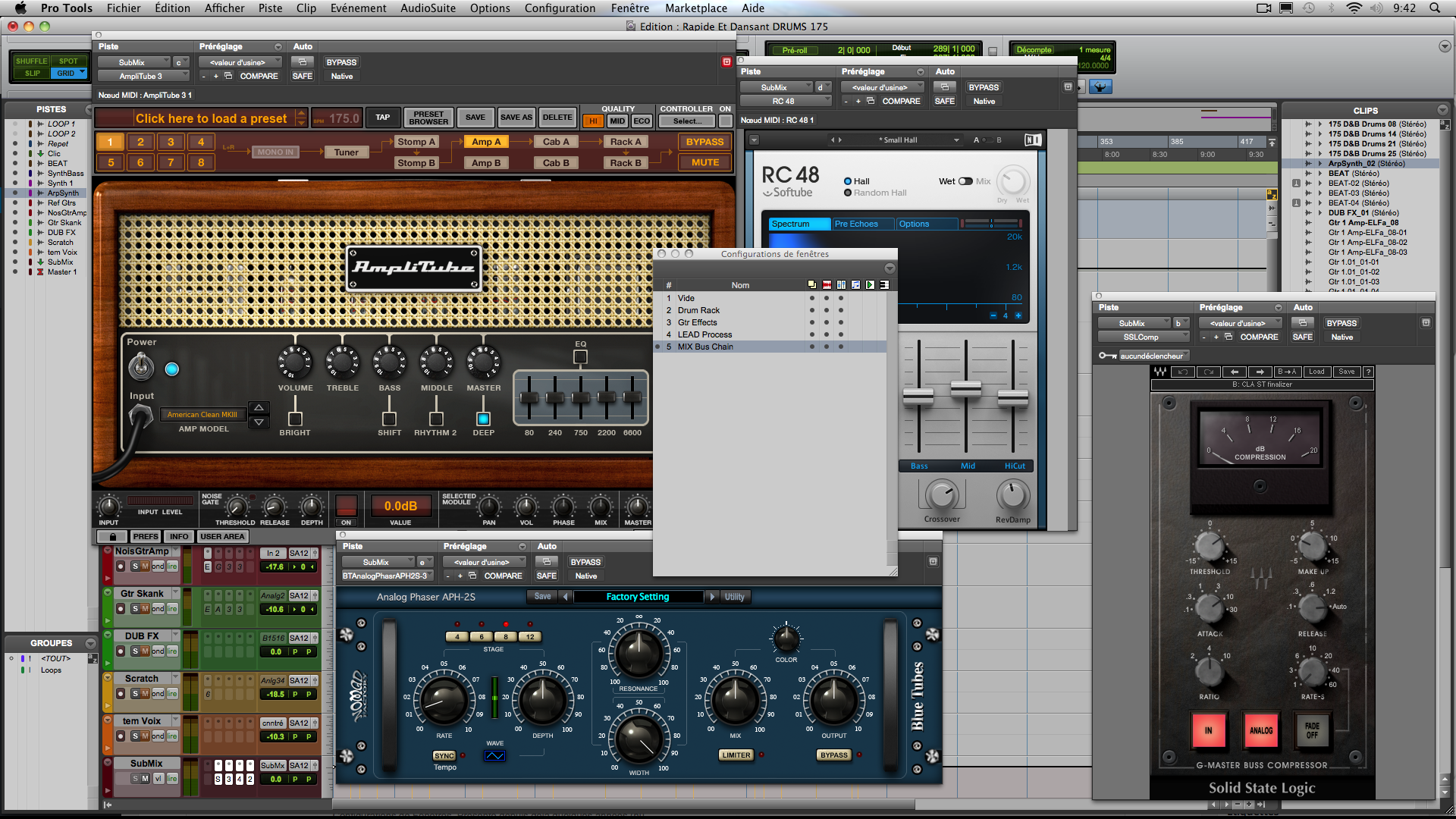1456x819 pixels.
Task: Click the SSL compressor redo icon
Action: (x=1209, y=372)
